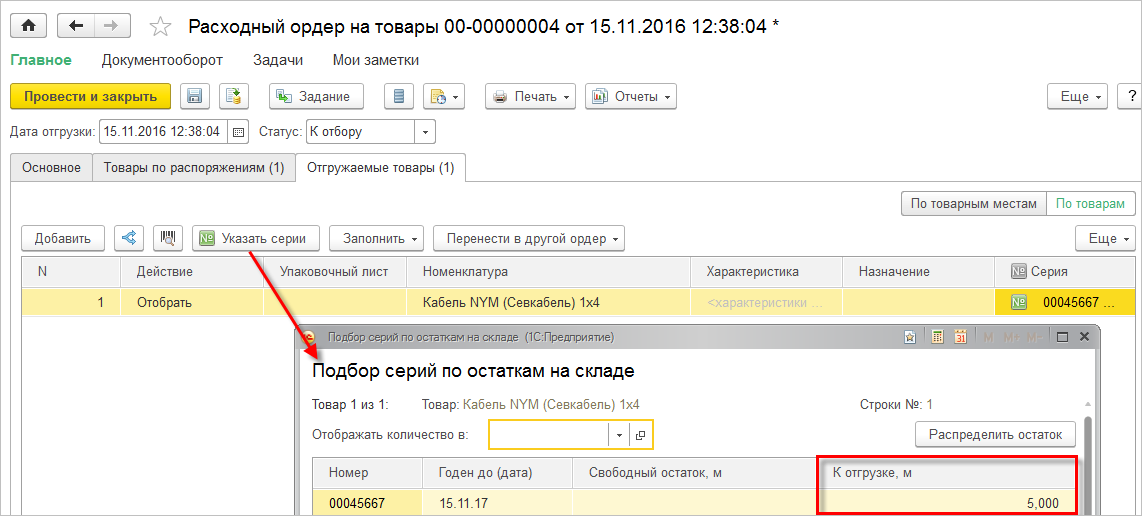Open the Заполнить dropdown menu
The height and width of the screenshot is (516, 1142).
(x=376, y=238)
